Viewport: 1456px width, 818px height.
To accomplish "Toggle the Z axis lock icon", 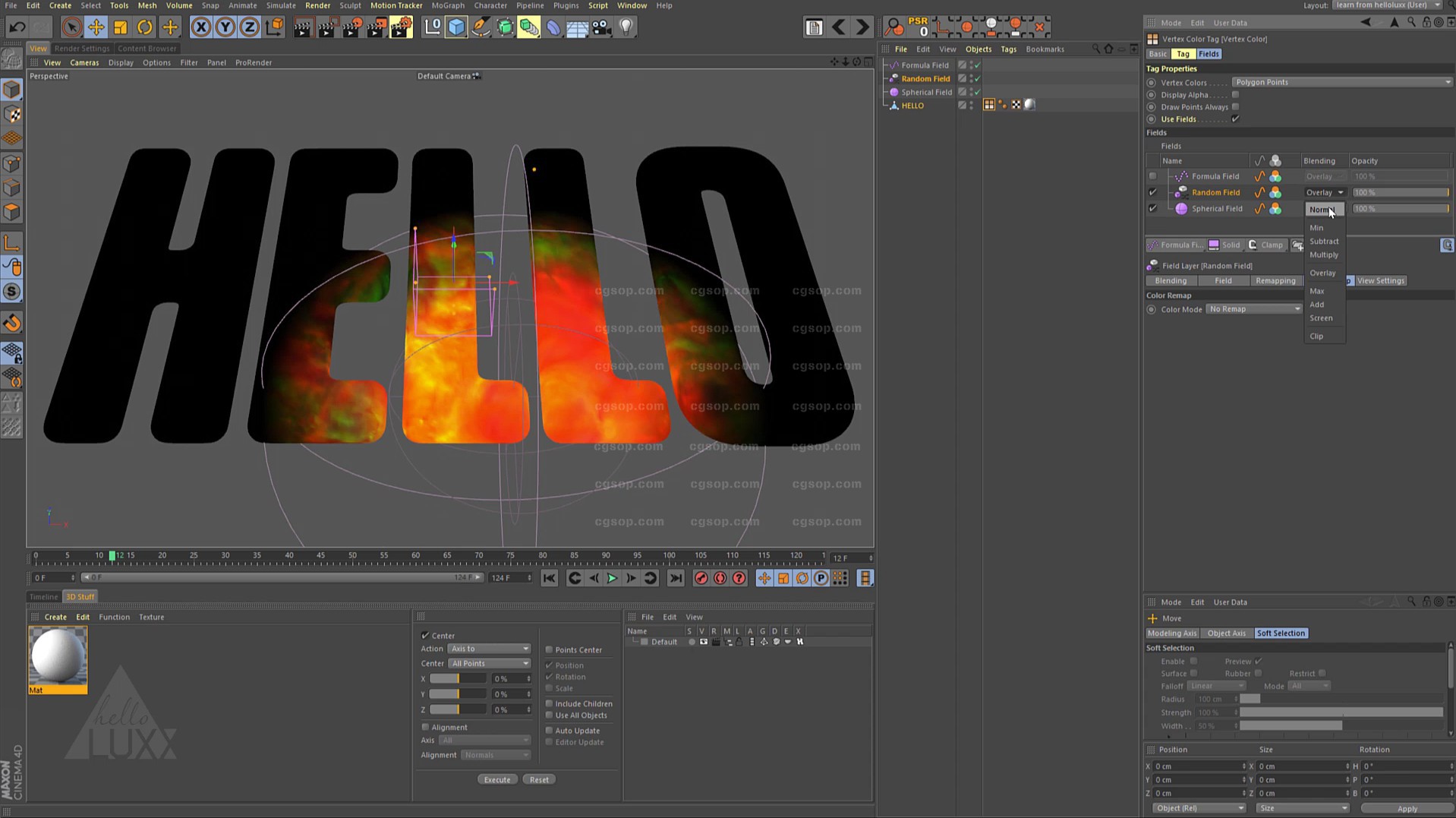I will tap(249, 27).
